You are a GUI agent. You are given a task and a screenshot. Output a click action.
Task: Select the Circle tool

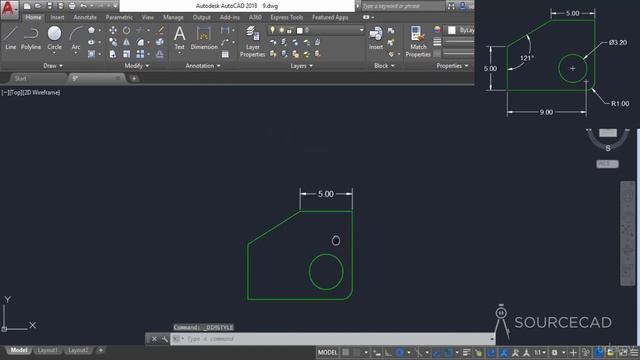54,38
